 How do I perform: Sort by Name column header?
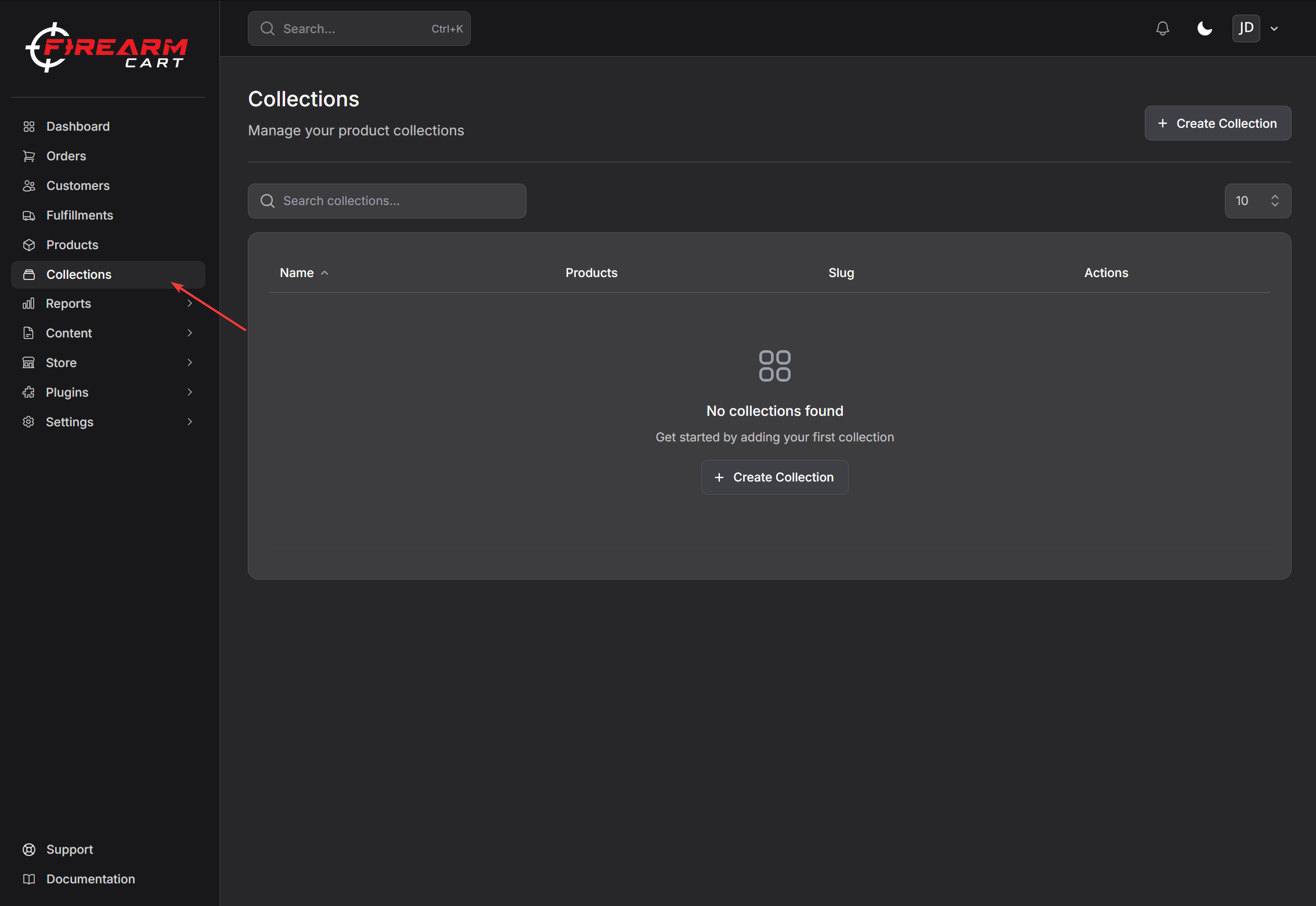click(297, 273)
